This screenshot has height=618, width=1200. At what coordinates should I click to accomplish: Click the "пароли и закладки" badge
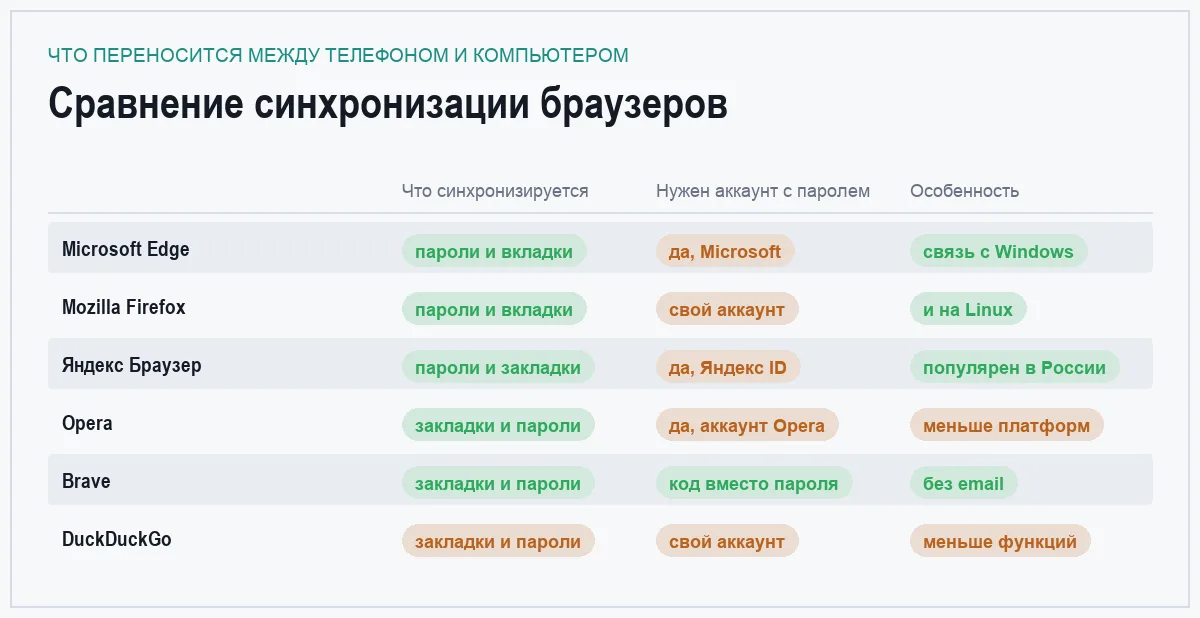point(498,367)
